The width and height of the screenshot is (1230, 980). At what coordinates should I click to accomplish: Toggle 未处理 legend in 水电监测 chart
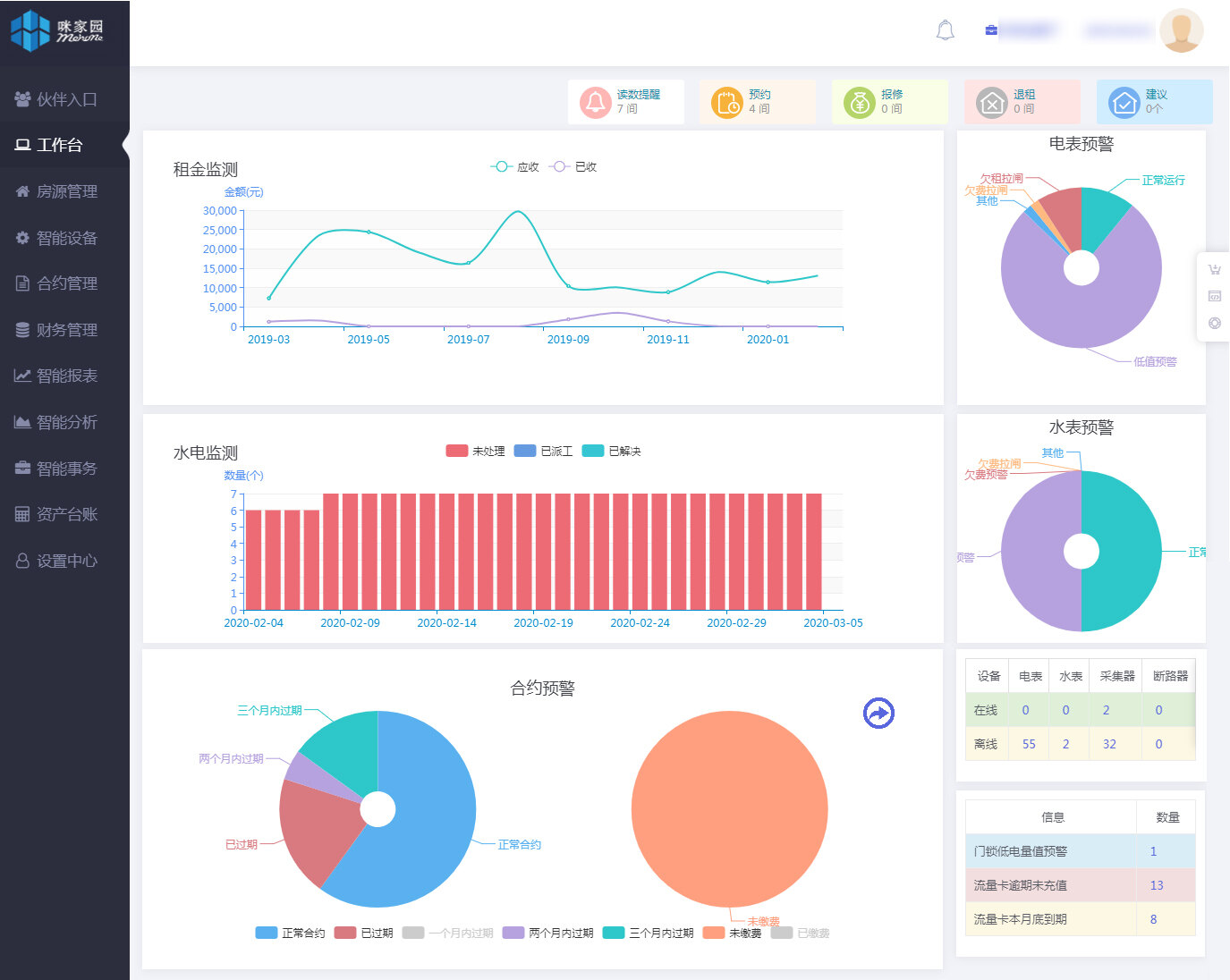point(475,452)
